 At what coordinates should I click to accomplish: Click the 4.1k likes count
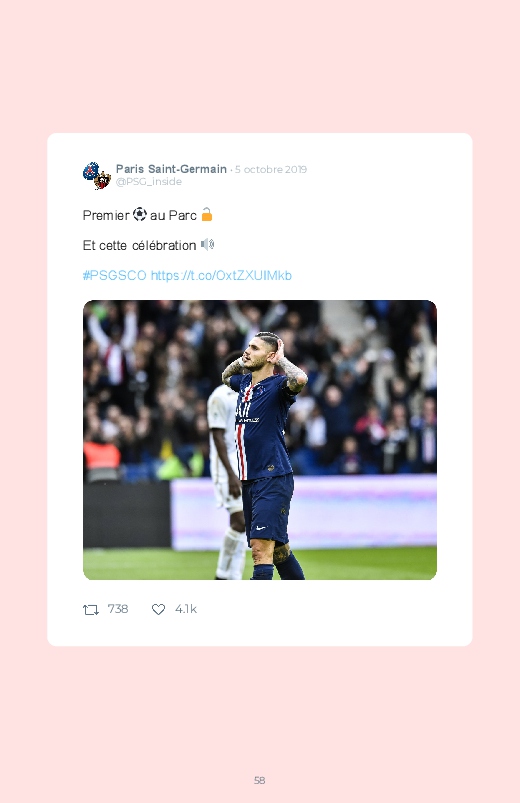click(x=185, y=609)
